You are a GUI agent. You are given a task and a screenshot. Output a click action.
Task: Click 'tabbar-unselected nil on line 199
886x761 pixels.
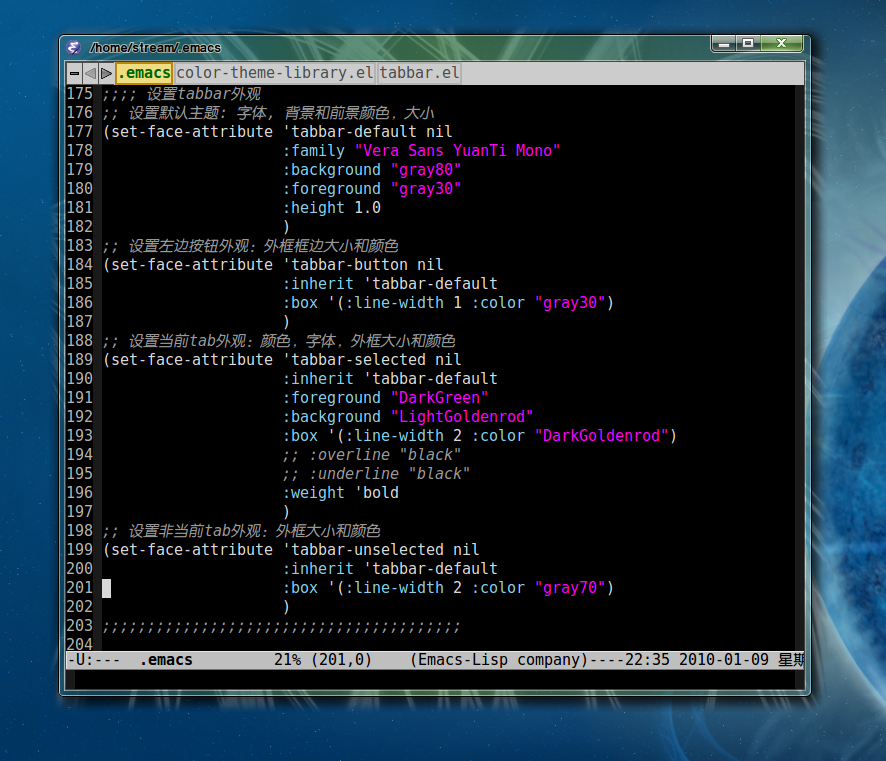point(381,550)
